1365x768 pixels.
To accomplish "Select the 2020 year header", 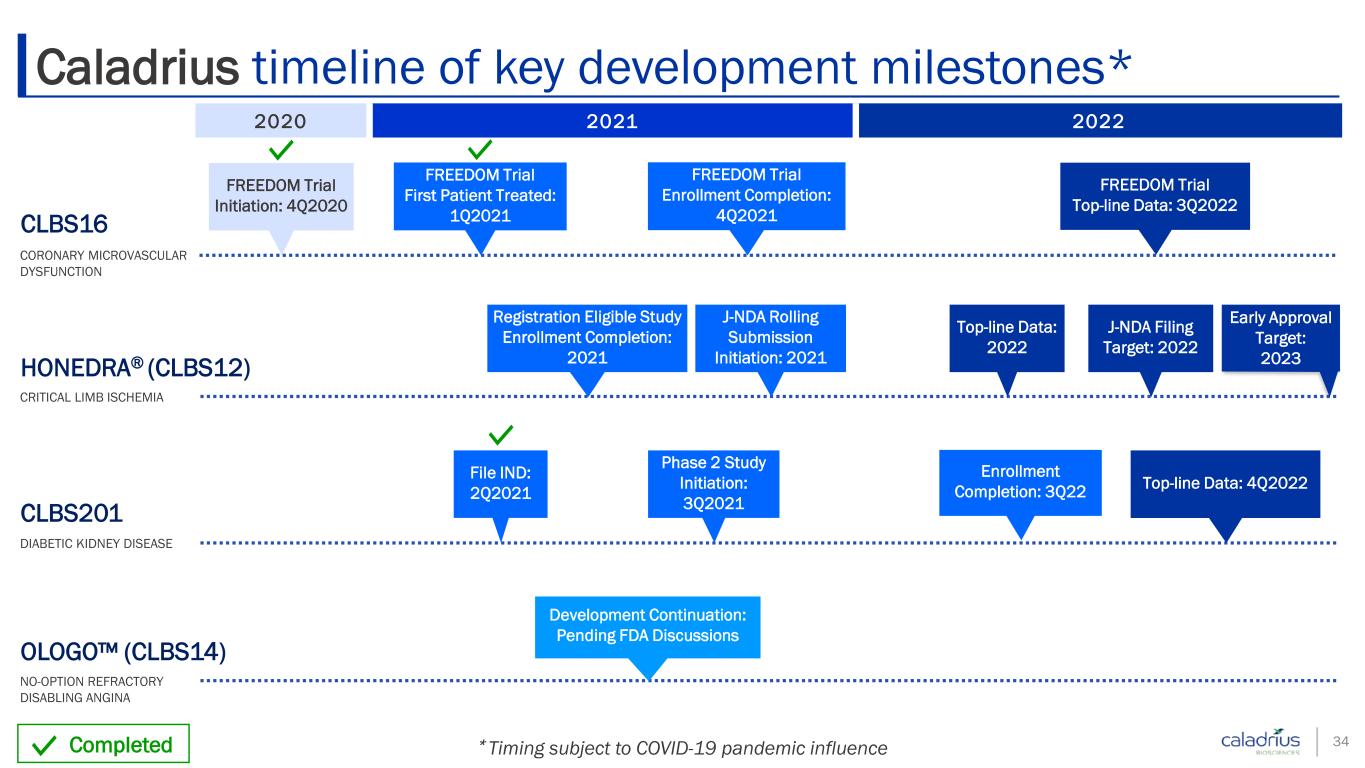I will 280,122.
